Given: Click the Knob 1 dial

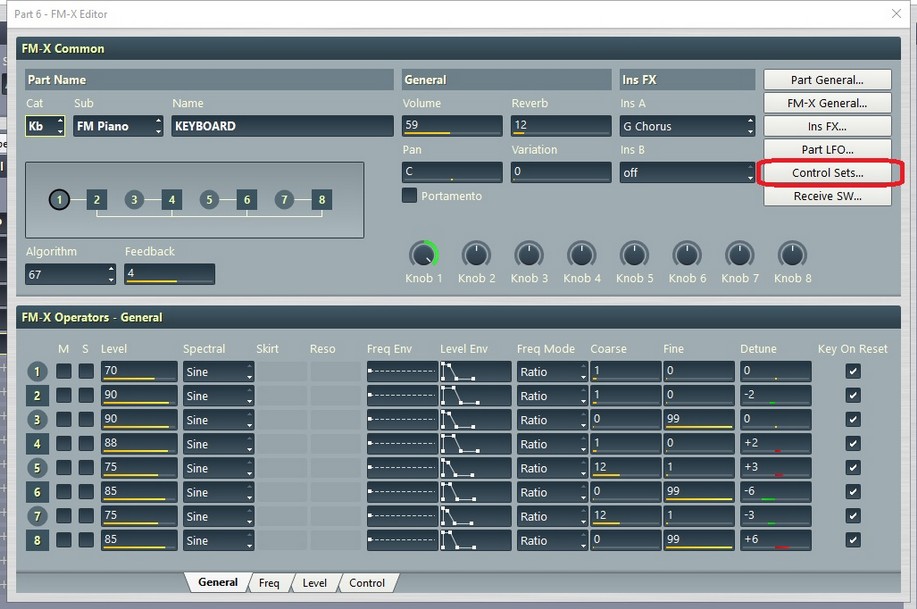Looking at the screenshot, I should click(x=423, y=254).
